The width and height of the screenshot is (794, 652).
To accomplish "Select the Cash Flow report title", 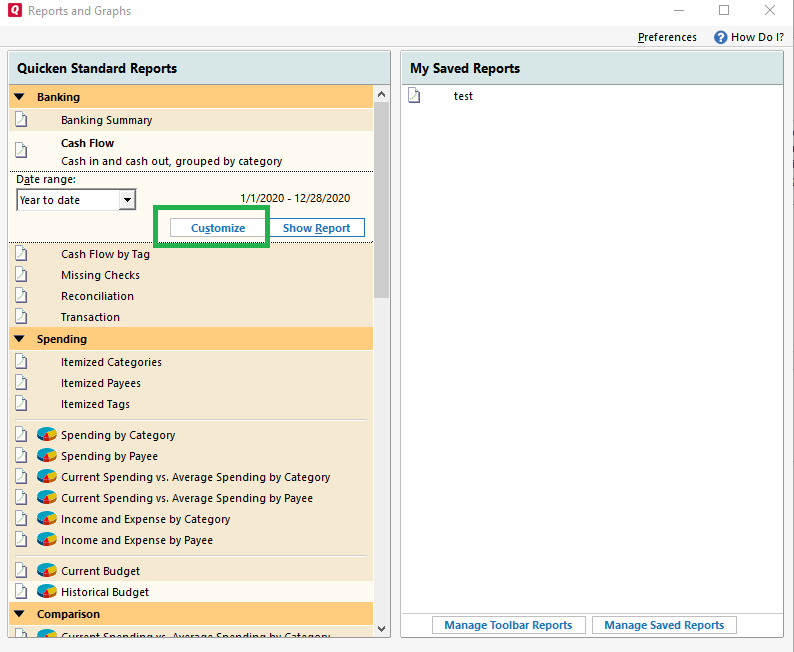I will click(87, 143).
